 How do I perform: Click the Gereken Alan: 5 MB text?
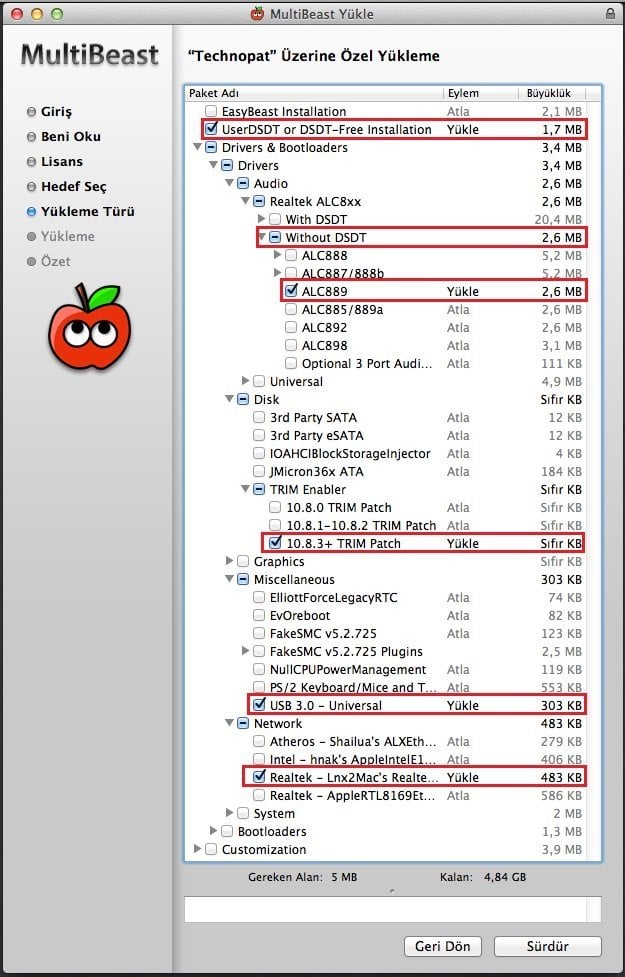[x=303, y=877]
